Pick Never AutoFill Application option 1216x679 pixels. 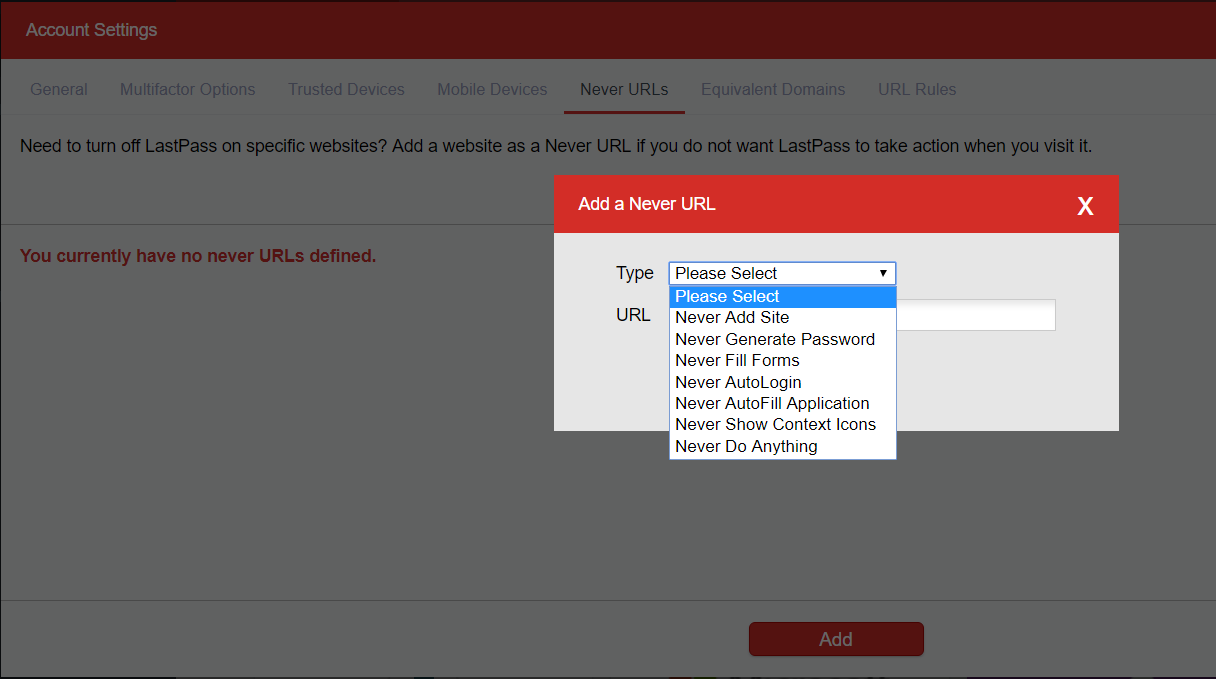coord(782,403)
